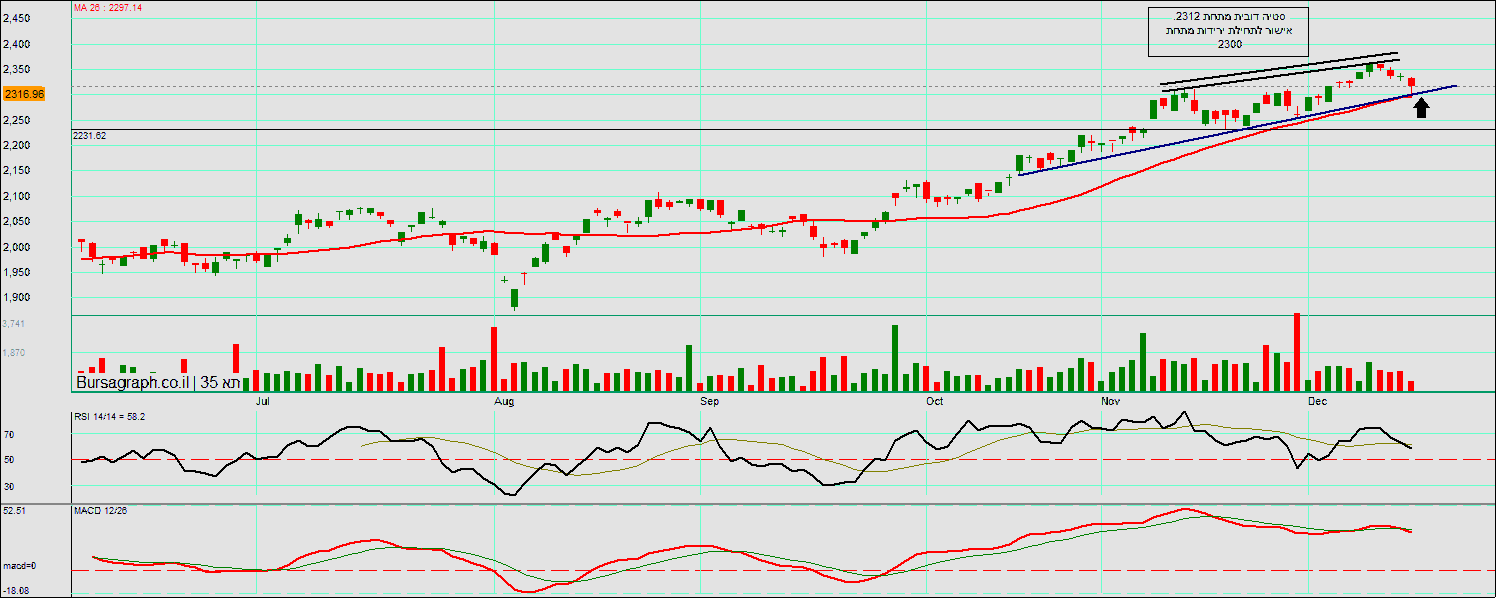Select the macd=0 baseline label

[x=19, y=567]
